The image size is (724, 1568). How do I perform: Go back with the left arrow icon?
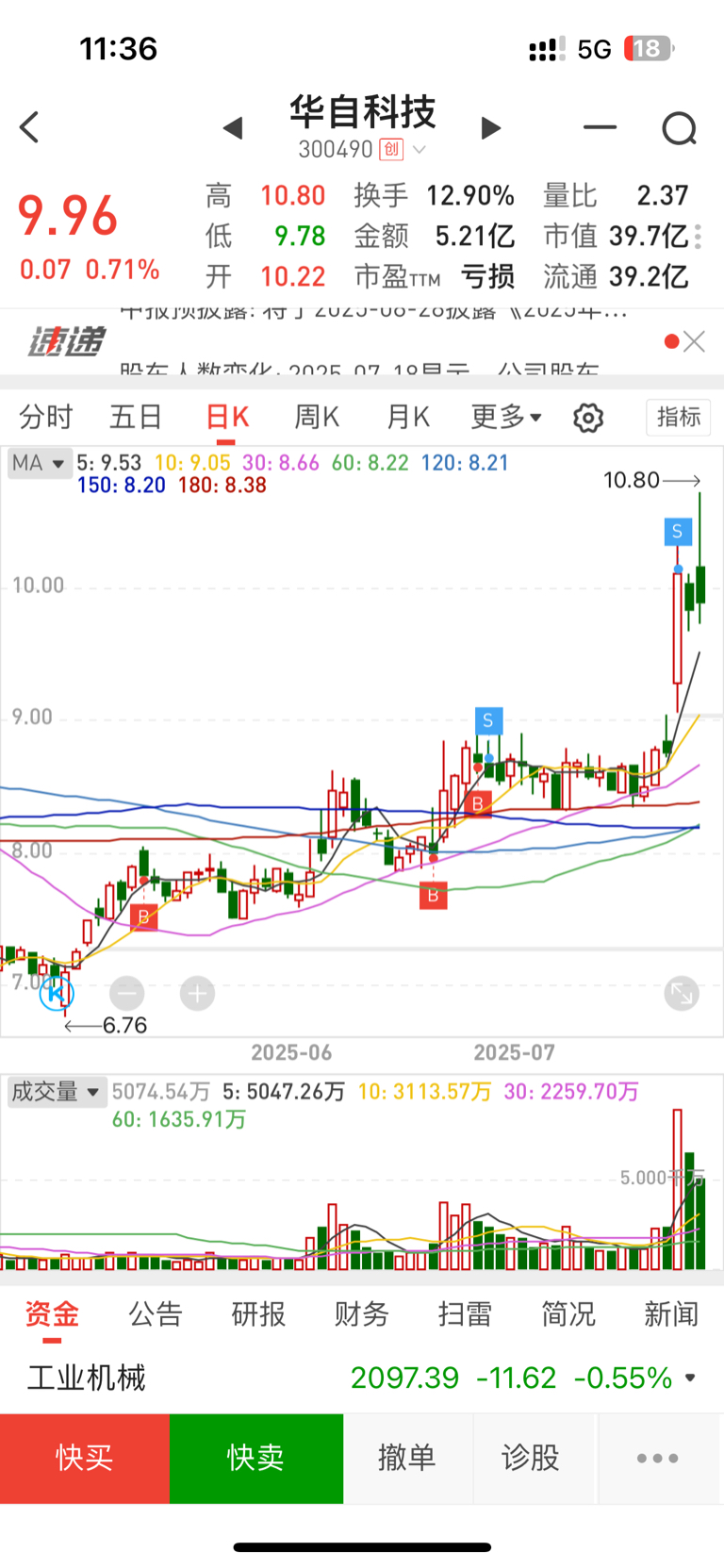29,127
